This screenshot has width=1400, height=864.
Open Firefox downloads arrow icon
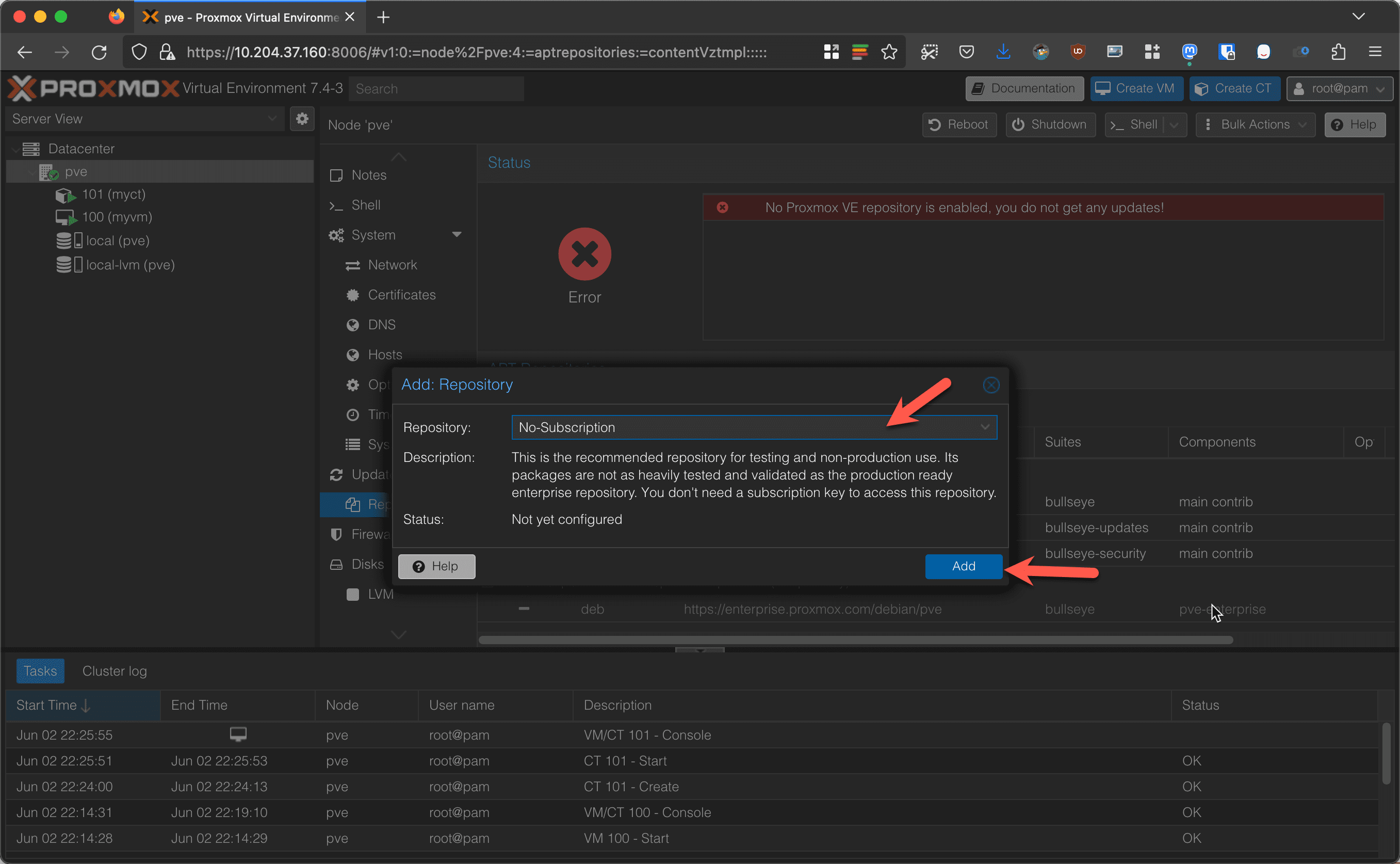click(x=1003, y=52)
